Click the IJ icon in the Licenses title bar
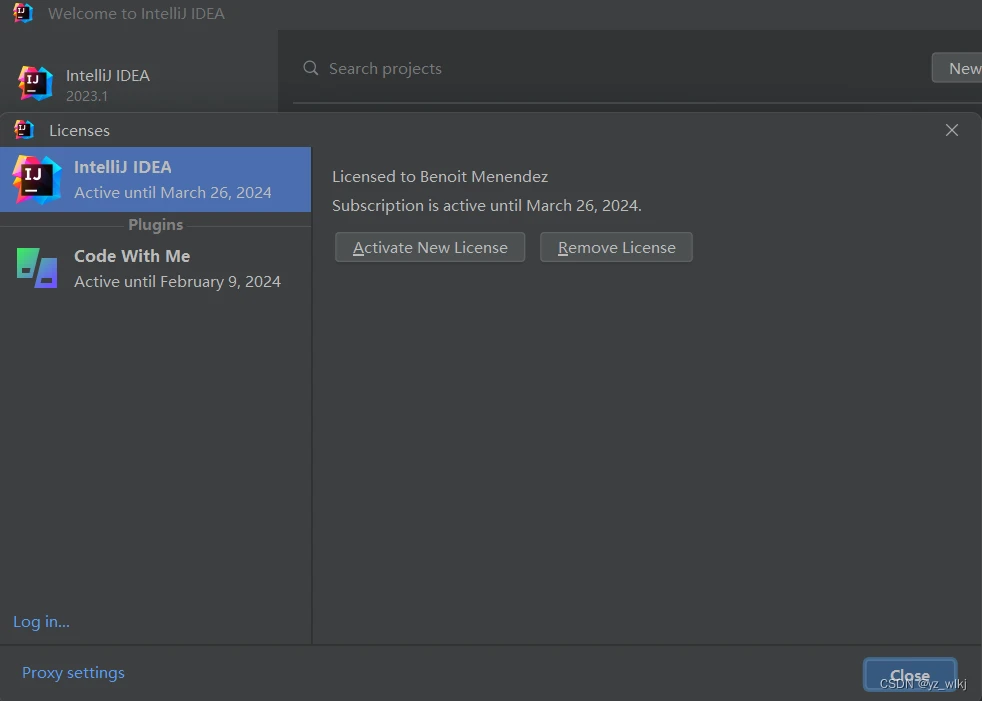This screenshot has height=701, width=982. click(24, 130)
